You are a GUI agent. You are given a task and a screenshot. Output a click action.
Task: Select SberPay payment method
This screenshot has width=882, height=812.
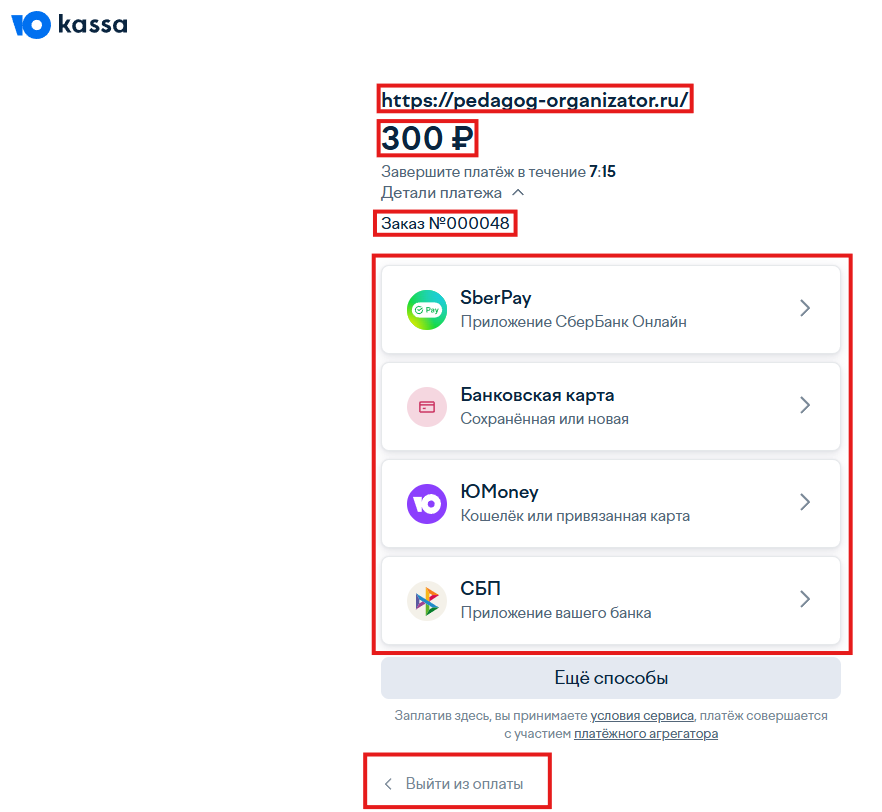[x=611, y=310]
